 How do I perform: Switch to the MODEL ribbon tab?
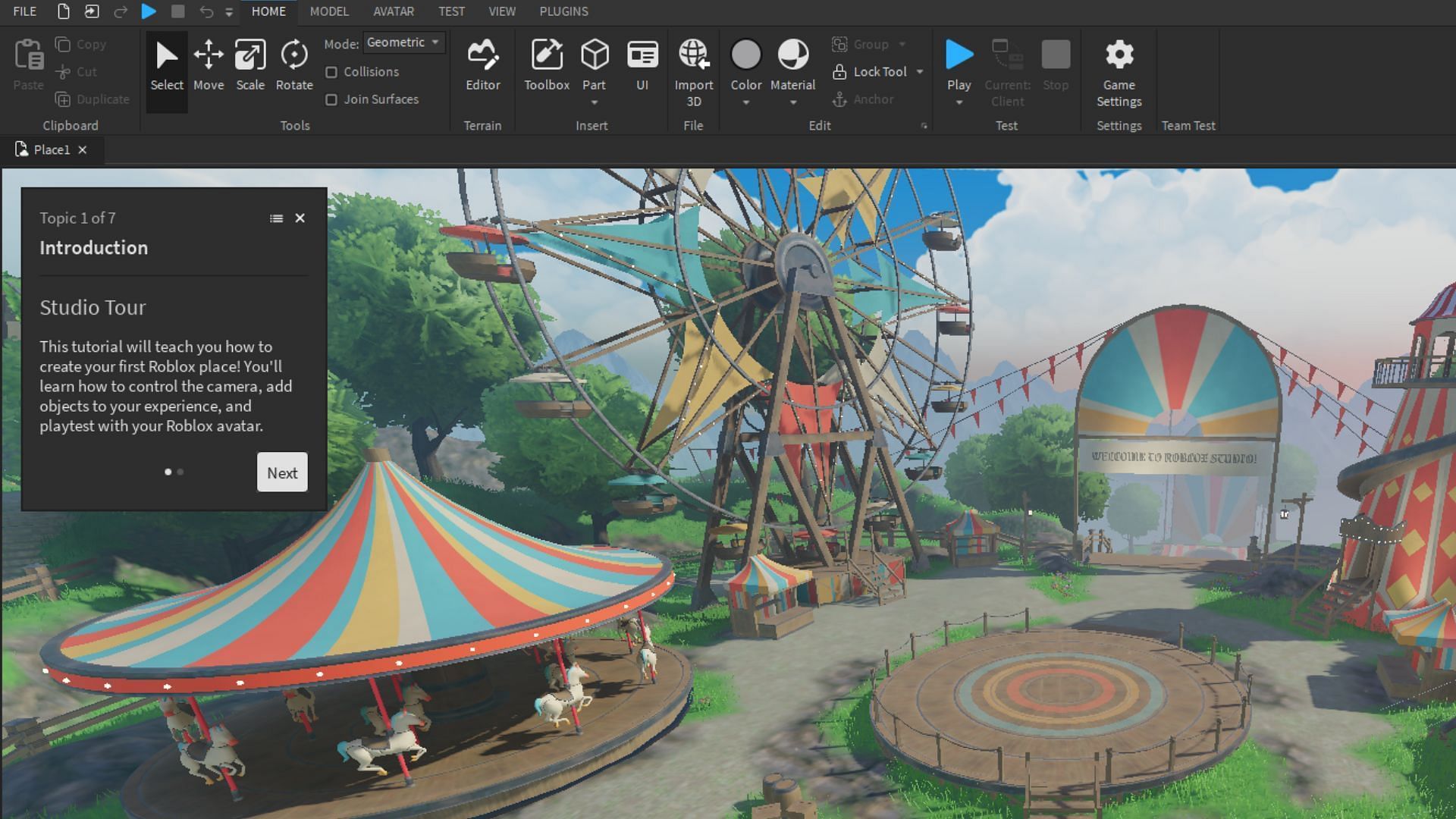(329, 11)
